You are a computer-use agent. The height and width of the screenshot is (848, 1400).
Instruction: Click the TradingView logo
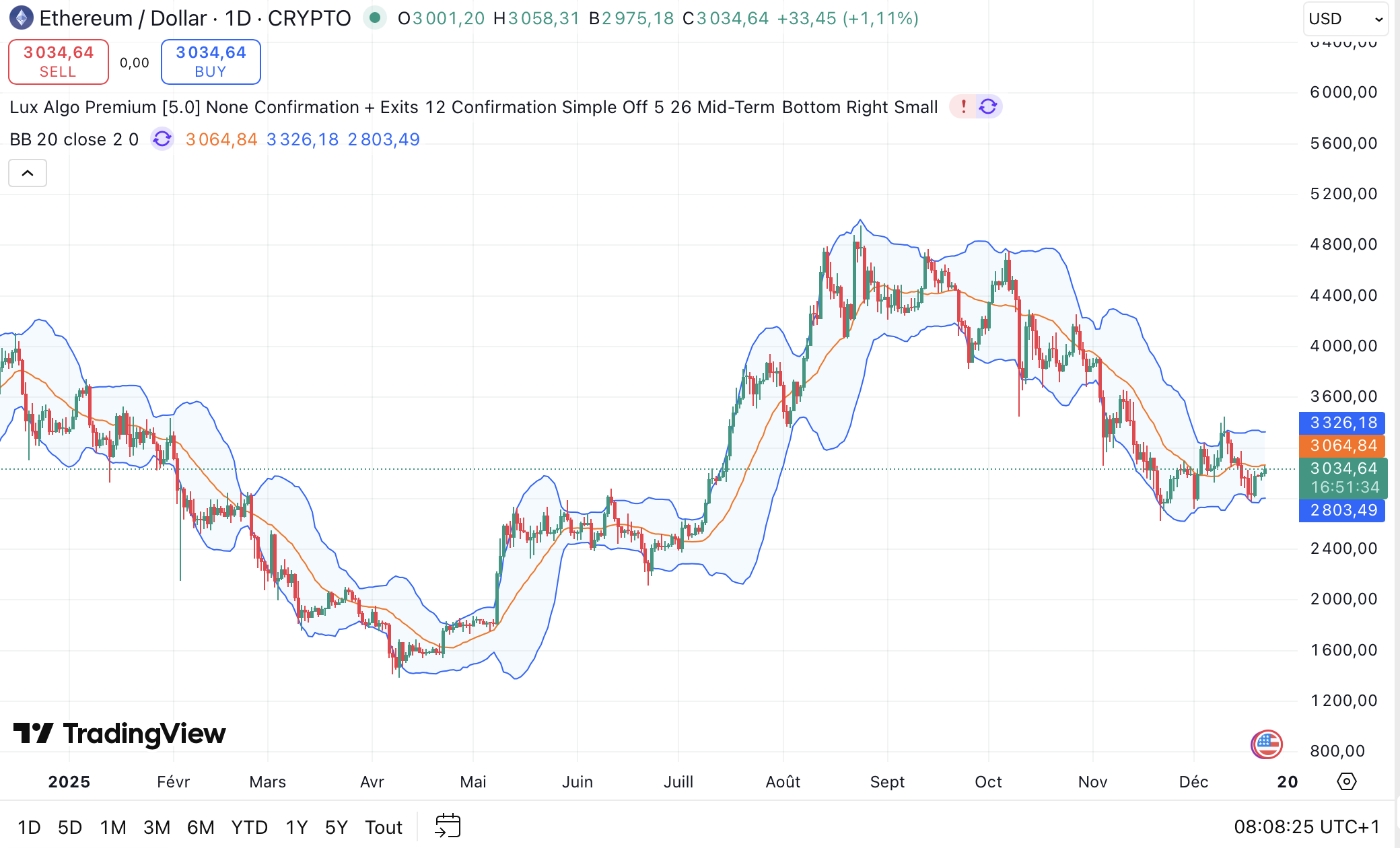pyautogui.click(x=120, y=734)
